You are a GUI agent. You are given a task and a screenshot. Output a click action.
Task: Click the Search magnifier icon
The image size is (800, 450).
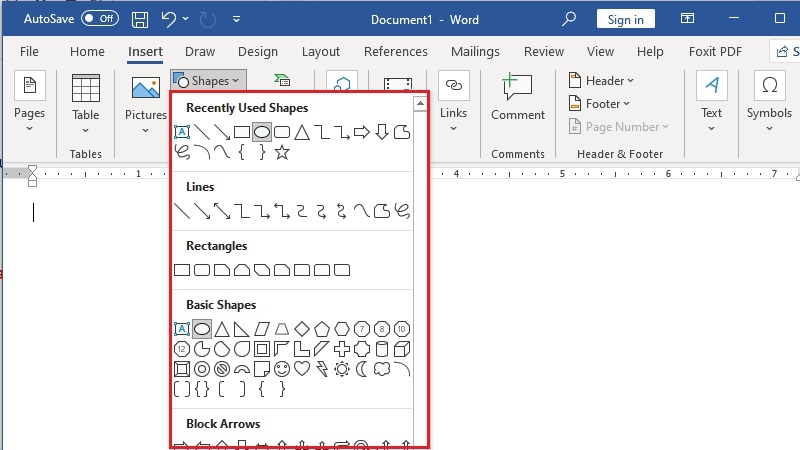(x=568, y=19)
